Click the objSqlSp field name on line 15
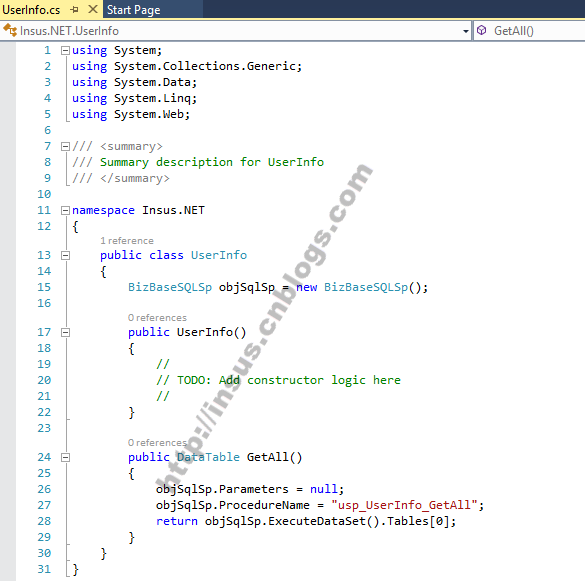The height and width of the screenshot is (581, 585). click(247, 287)
